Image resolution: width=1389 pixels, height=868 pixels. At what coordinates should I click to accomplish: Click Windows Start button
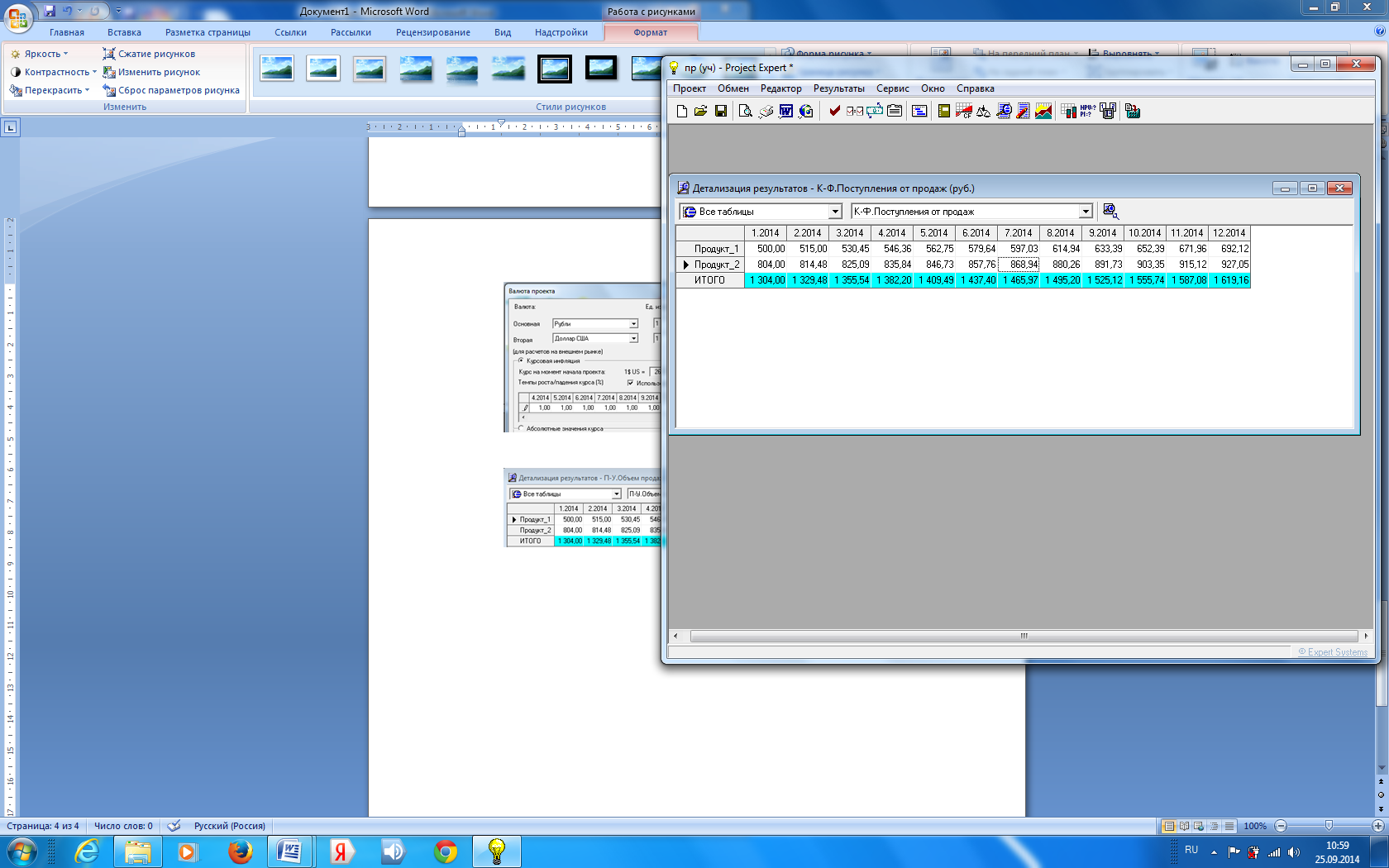pos(21,851)
